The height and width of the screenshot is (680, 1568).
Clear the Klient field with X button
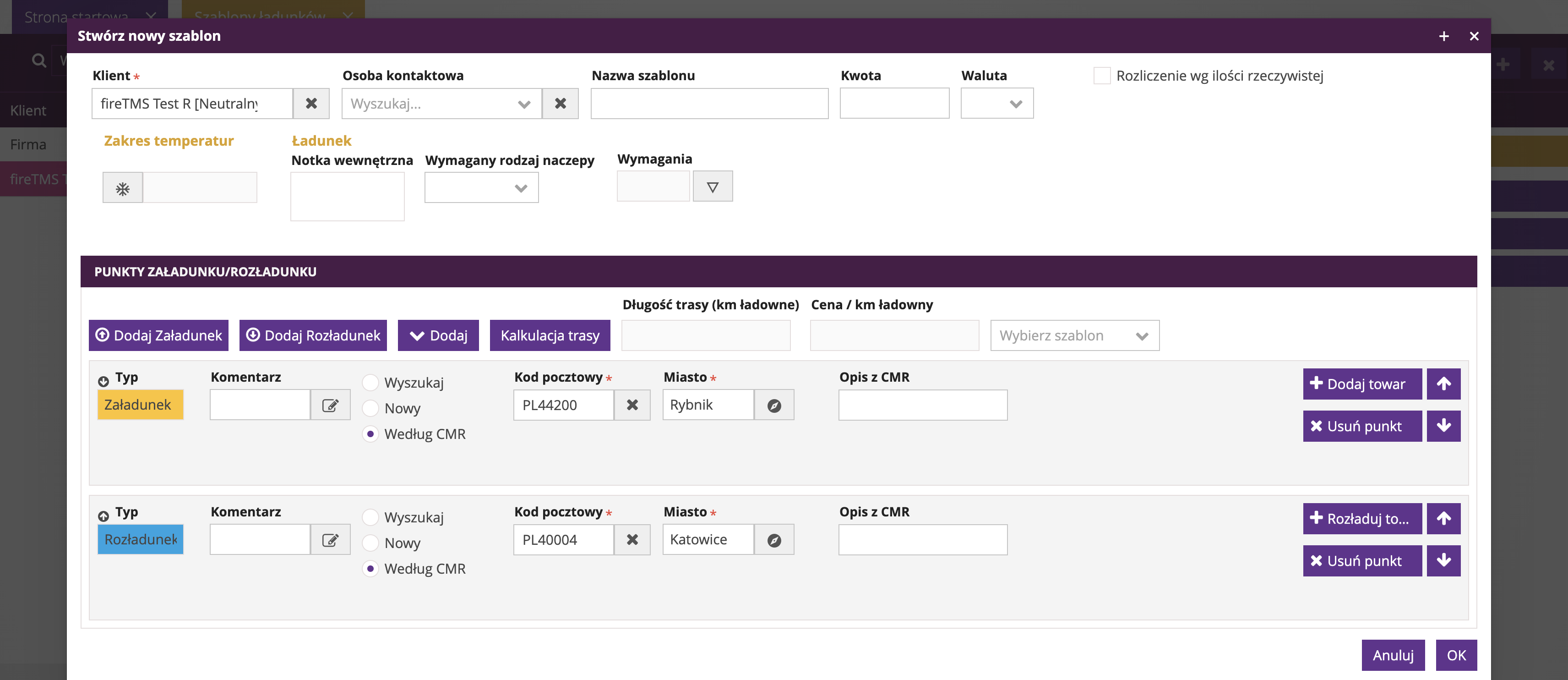(311, 104)
